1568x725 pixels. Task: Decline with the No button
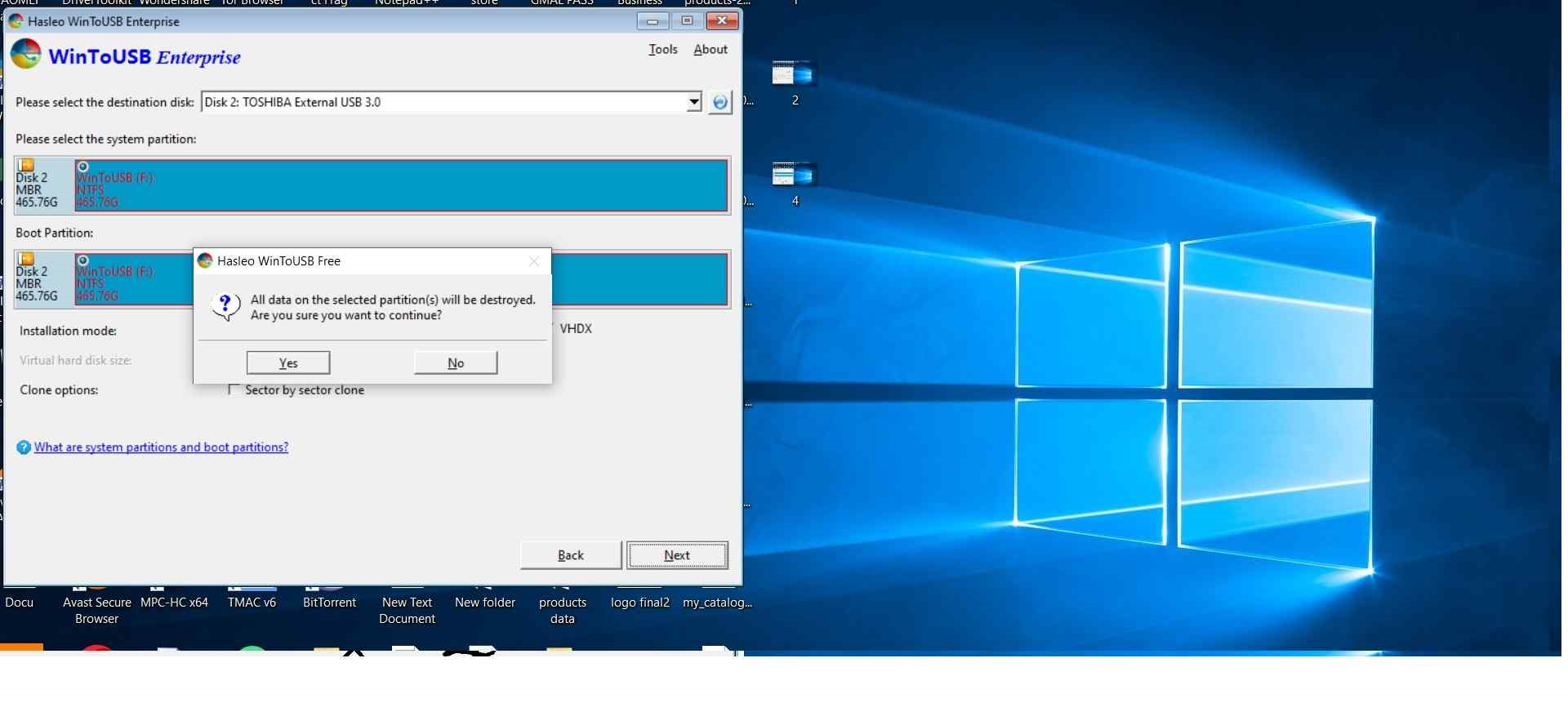(456, 362)
